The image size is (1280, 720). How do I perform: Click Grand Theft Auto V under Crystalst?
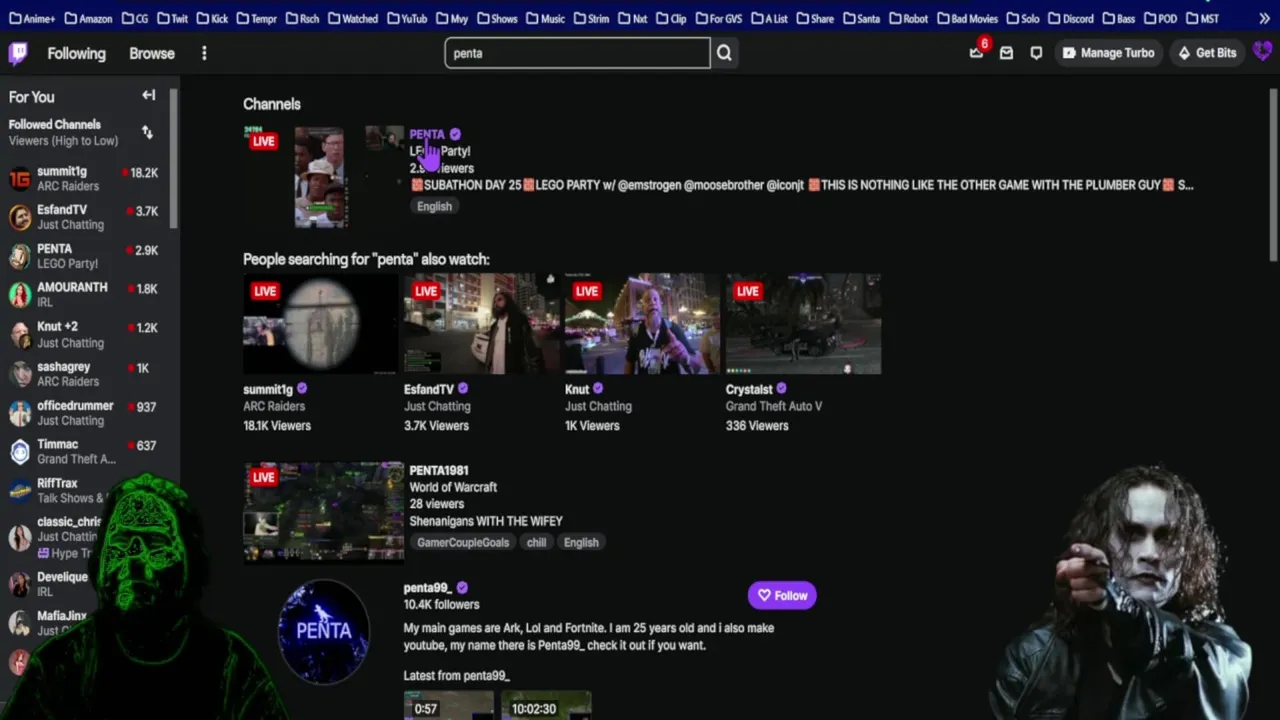[x=774, y=406]
